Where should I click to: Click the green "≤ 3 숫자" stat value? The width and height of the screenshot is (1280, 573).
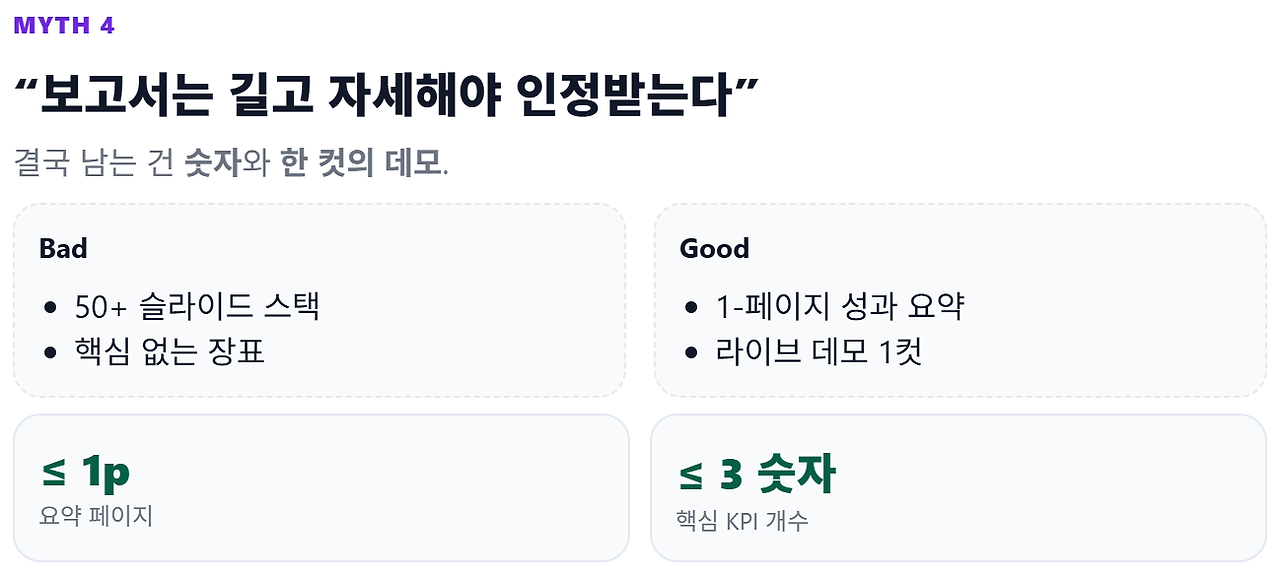coord(756,474)
